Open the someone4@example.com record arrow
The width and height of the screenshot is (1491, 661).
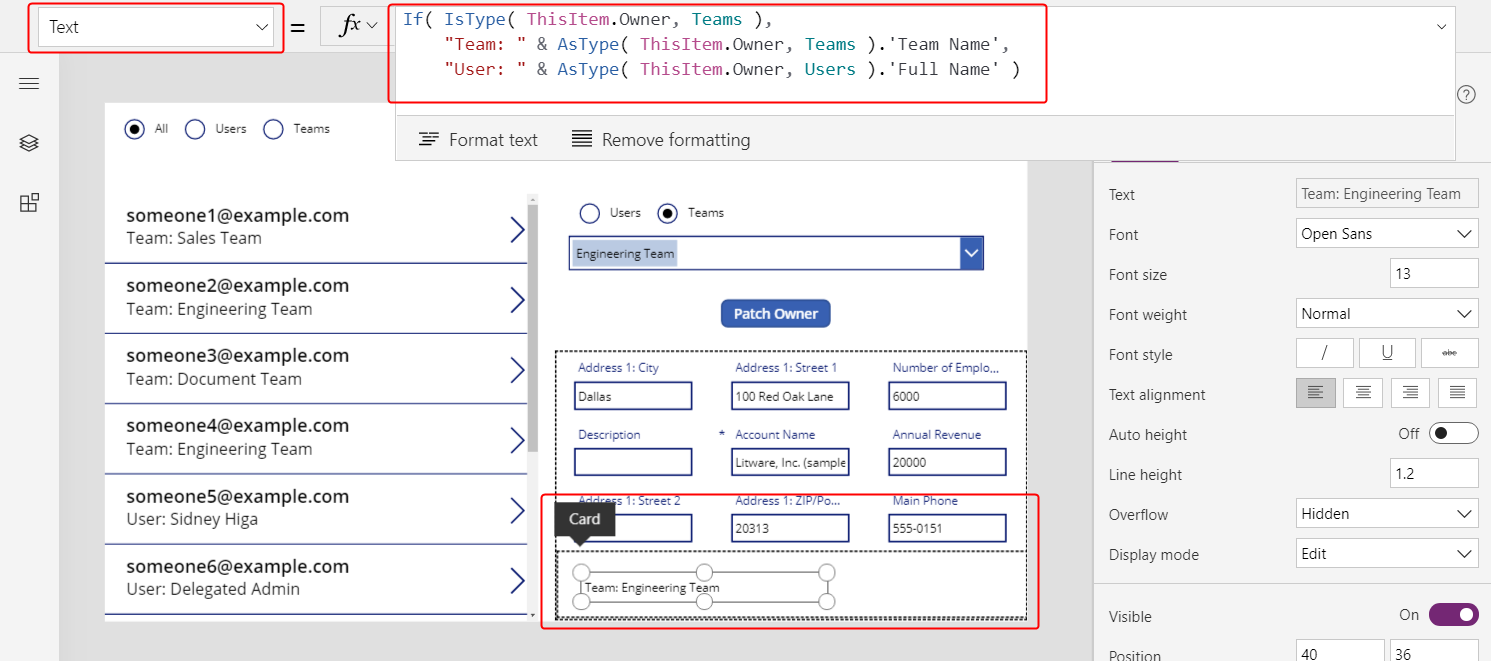coord(517,440)
